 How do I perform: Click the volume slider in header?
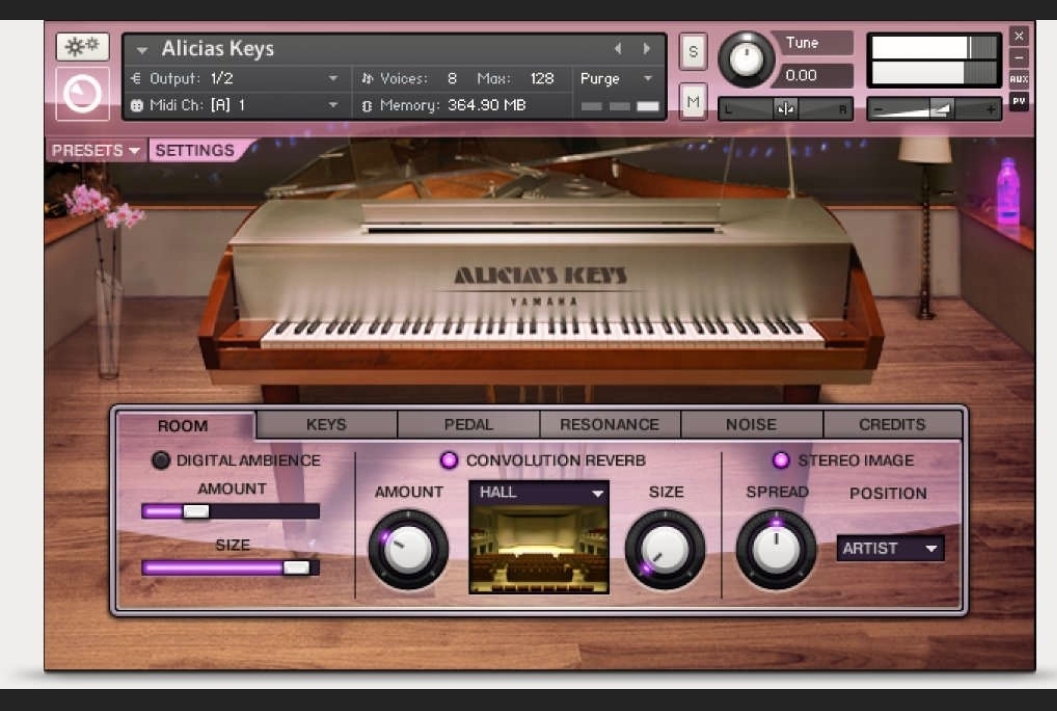point(934,109)
